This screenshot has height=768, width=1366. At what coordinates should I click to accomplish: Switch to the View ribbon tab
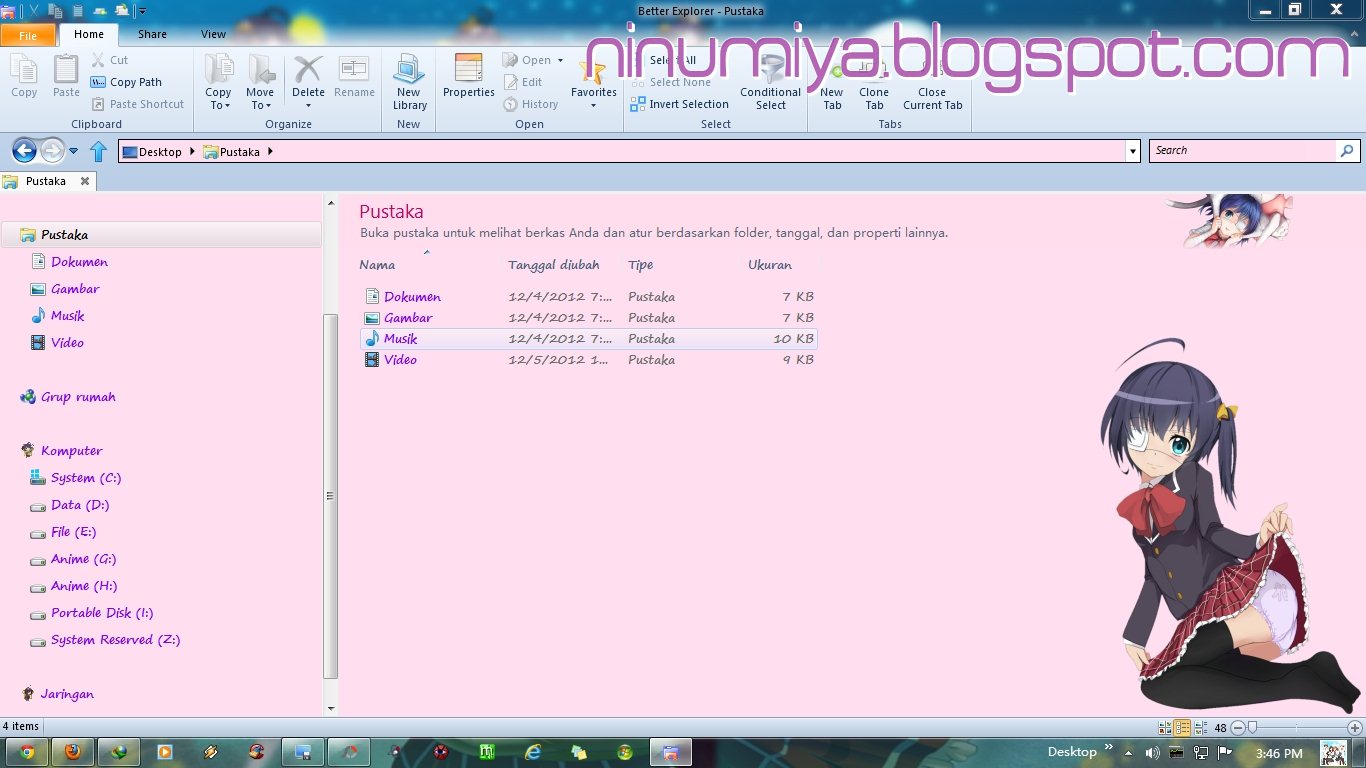[213, 34]
